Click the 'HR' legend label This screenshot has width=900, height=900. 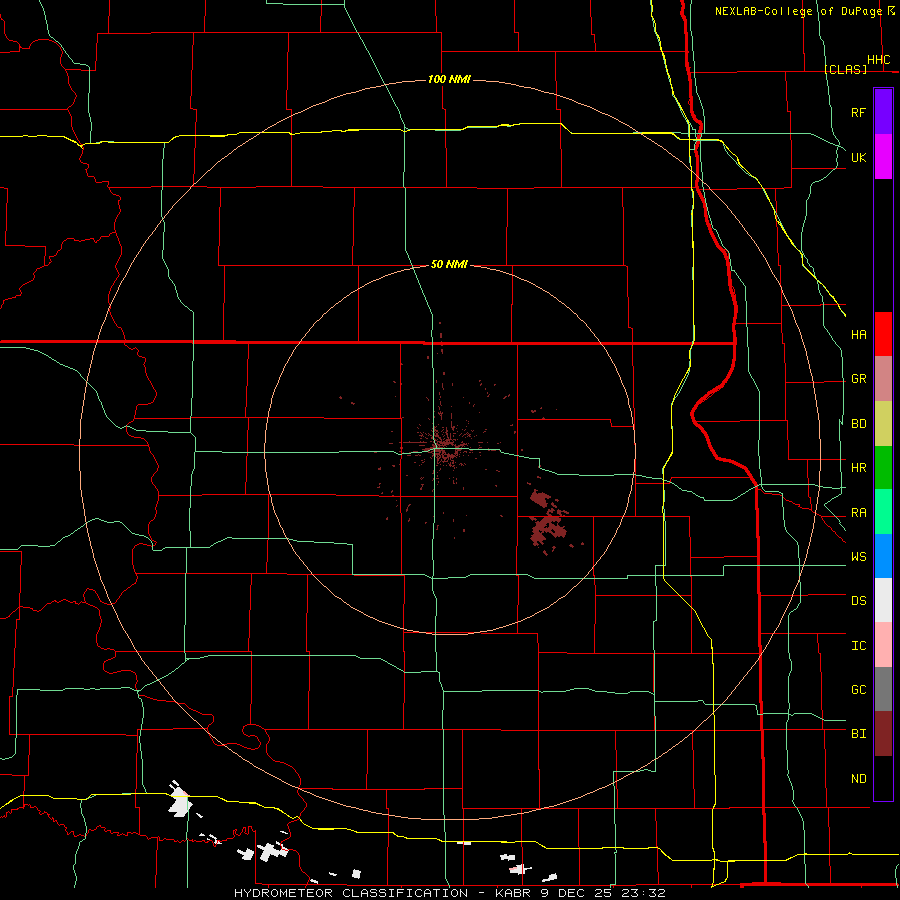(x=859, y=468)
